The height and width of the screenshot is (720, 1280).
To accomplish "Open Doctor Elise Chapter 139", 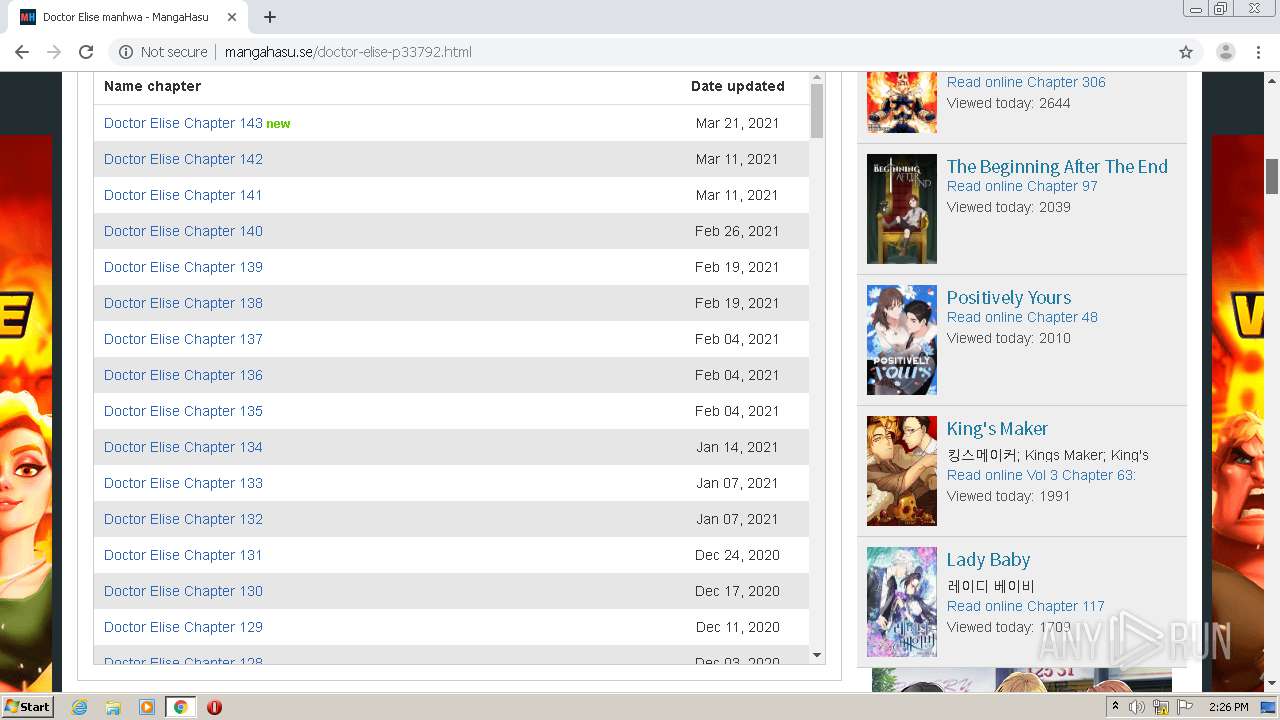I will coord(183,267).
